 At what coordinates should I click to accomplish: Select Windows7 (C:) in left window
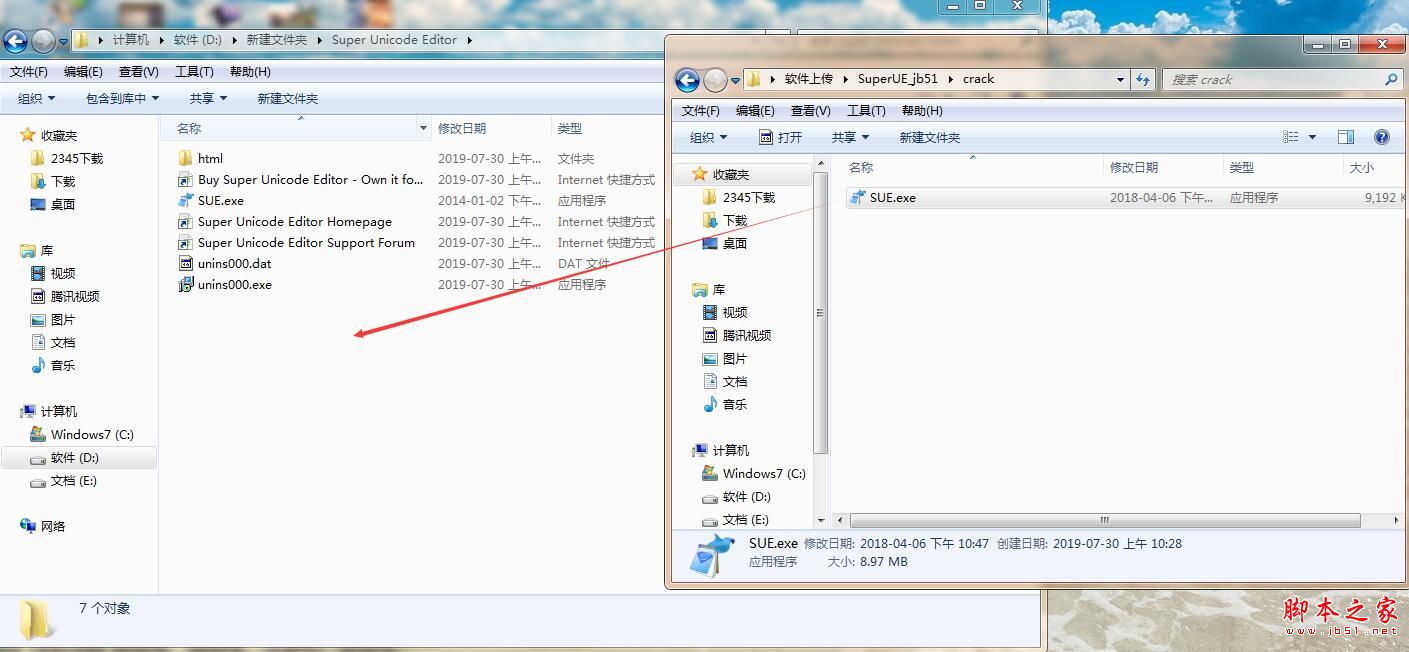(81, 434)
